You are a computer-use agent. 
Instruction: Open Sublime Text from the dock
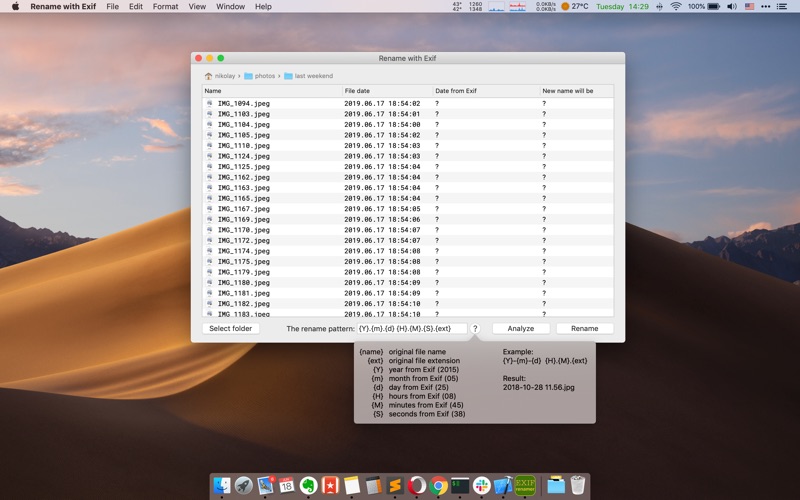(x=395, y=485)
